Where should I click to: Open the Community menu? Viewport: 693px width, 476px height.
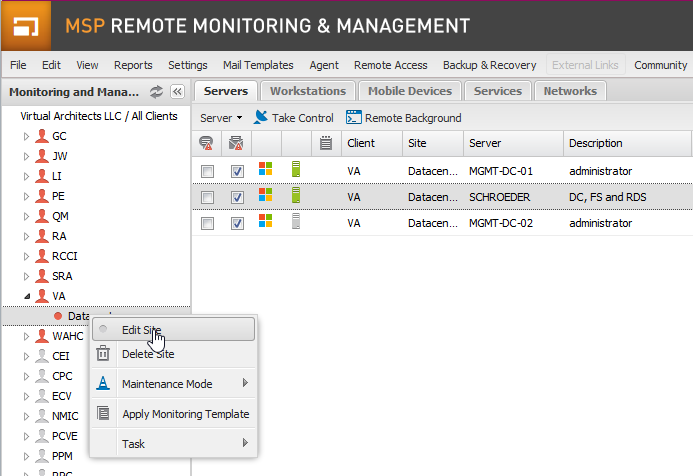tap(660, 65)
